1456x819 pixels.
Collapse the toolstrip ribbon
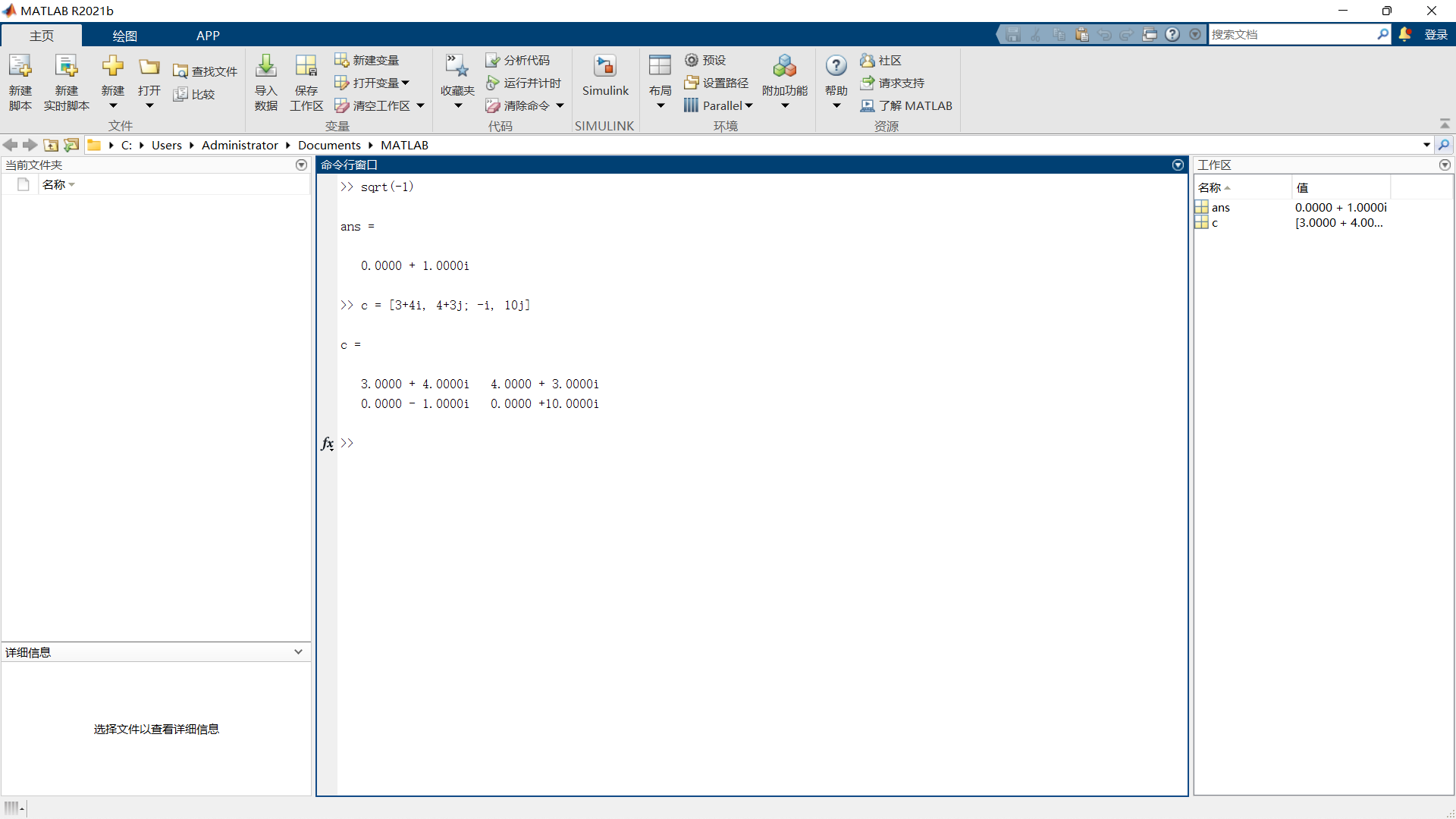1445,124
